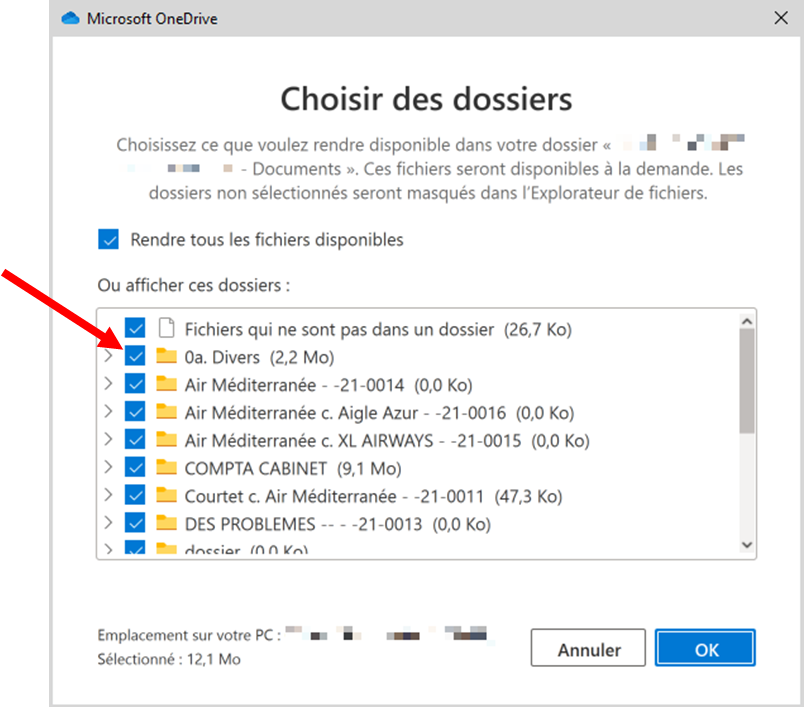Expand the 0a. Divers folder
The width and height of the screenshot is (804, 707).
pos(108,356)
